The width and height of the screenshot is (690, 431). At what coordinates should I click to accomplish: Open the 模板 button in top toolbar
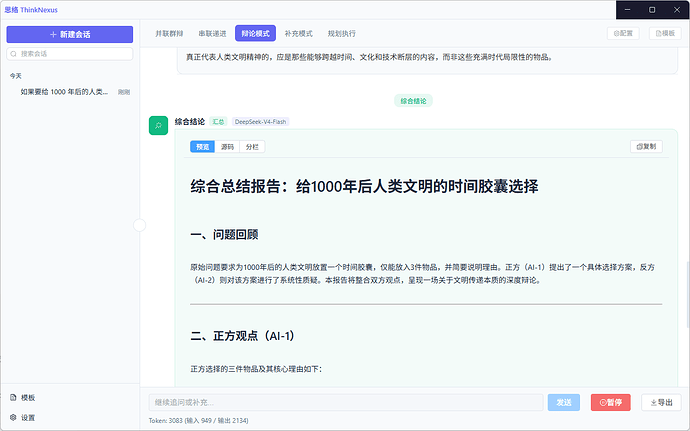tap(665, 33)
